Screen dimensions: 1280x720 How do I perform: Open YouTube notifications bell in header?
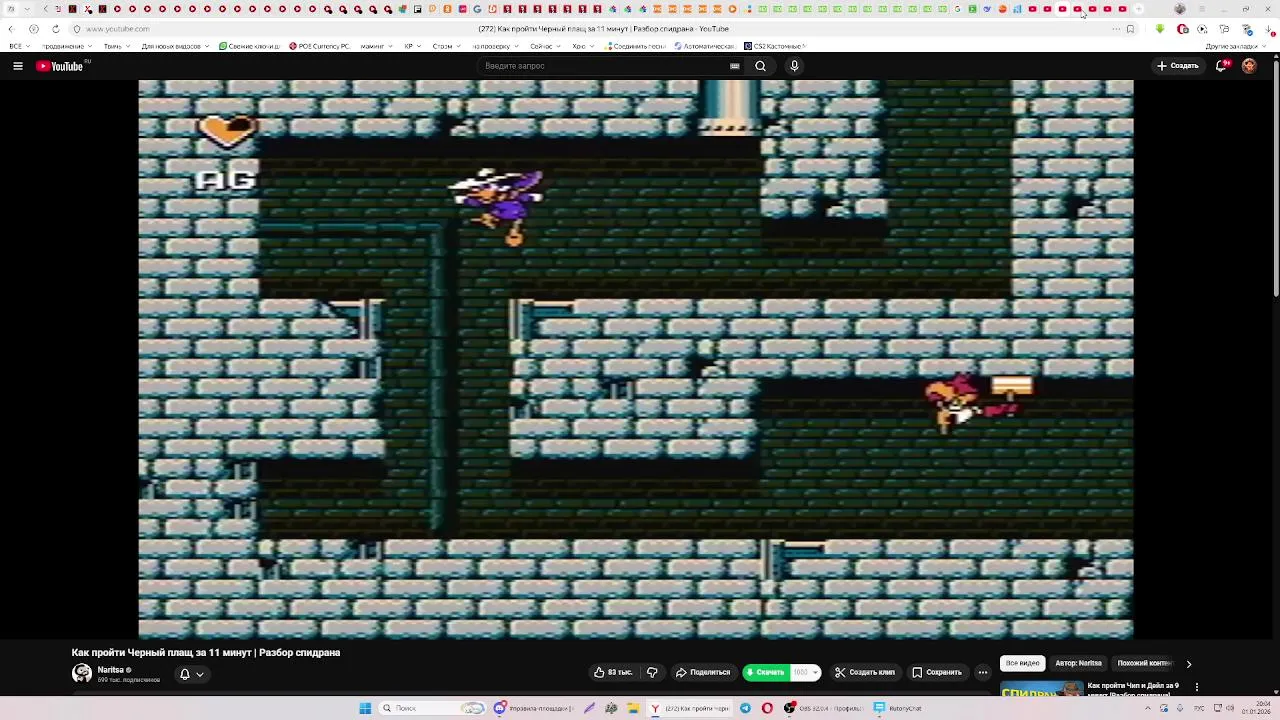click(x=1222, y=66)
